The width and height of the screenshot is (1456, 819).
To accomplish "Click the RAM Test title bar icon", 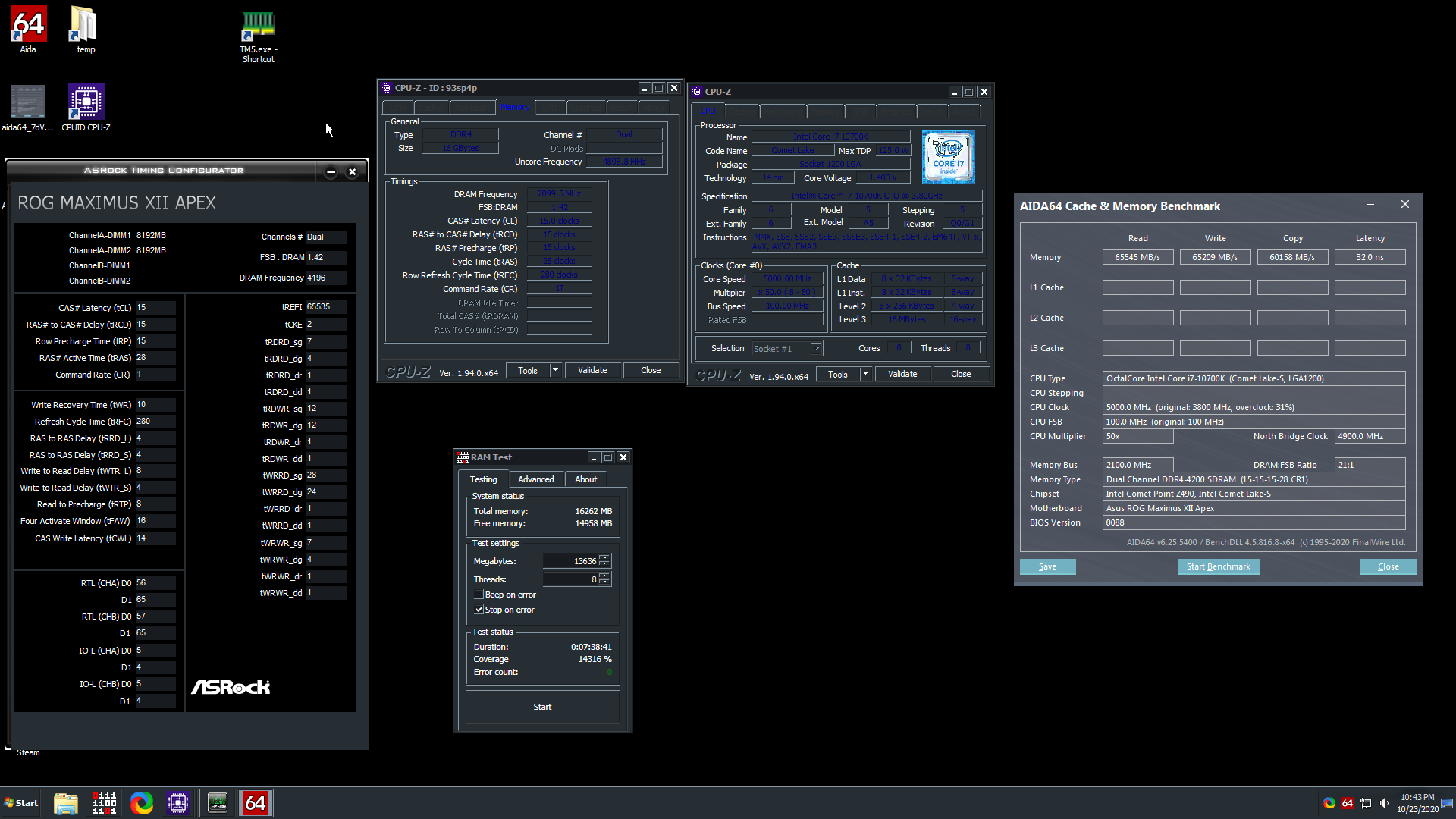I will pos(463,457).
